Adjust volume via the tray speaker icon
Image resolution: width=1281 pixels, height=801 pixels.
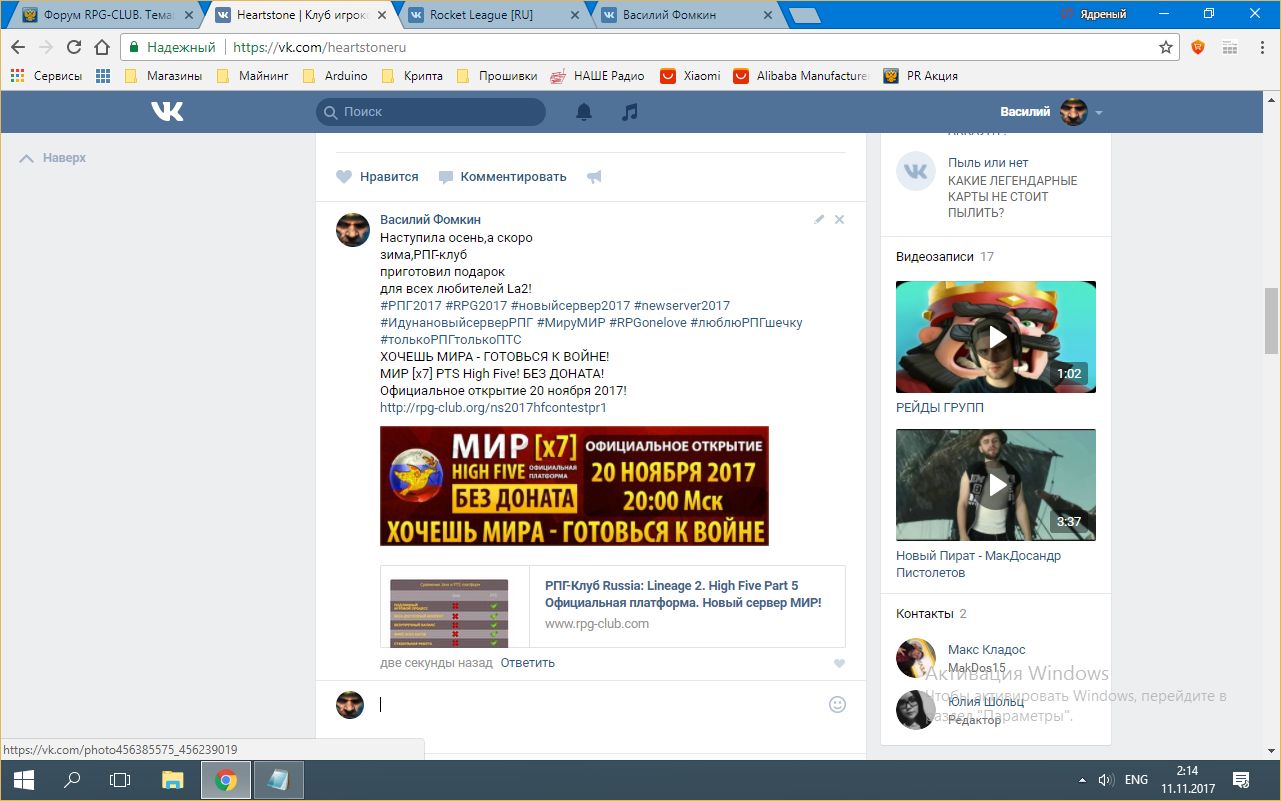coord(1106,780)
